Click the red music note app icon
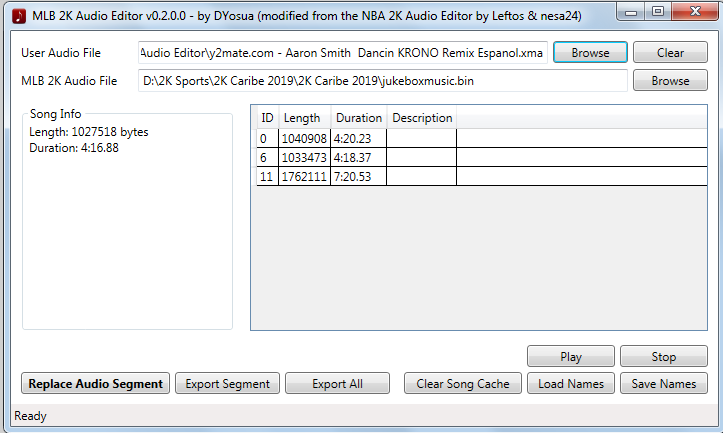Viewport: 723px width, 433px height. coord(19,16)
